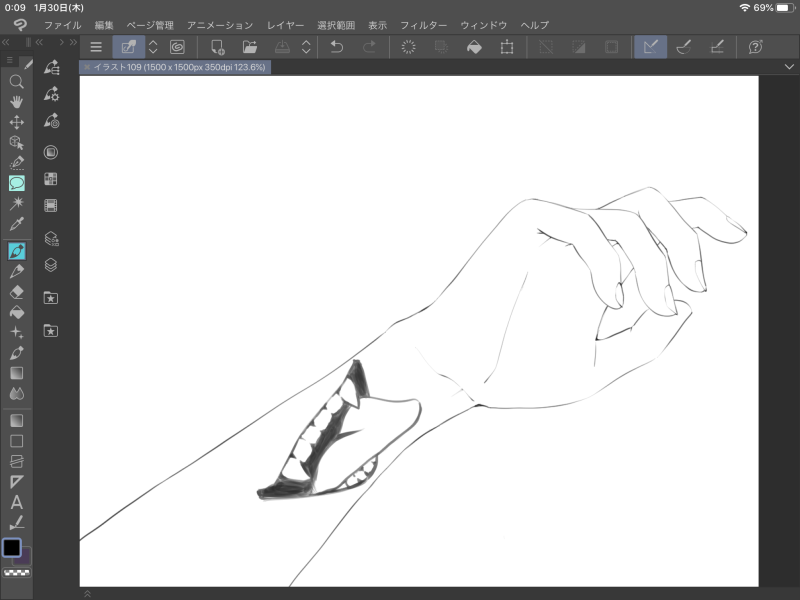Select the Auto select magic wand

coord(16,204)
